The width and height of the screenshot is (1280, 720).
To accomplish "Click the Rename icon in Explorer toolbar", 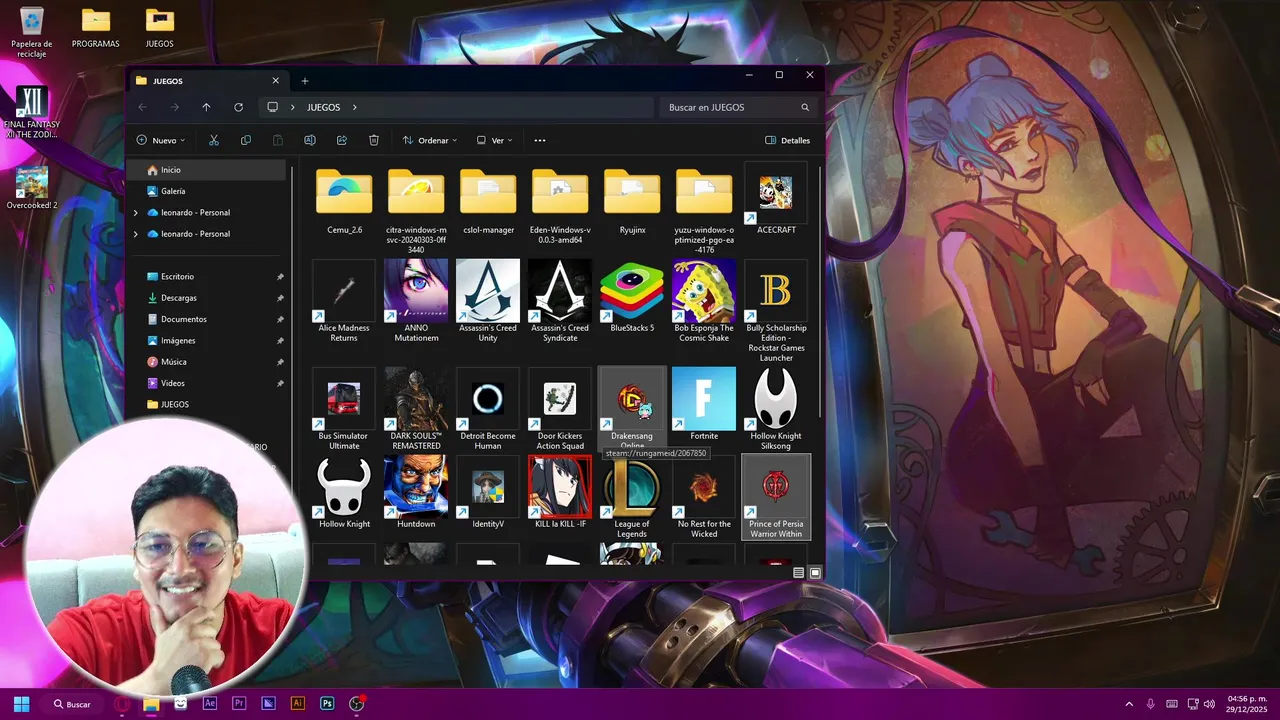I will (x=310, y=140).
